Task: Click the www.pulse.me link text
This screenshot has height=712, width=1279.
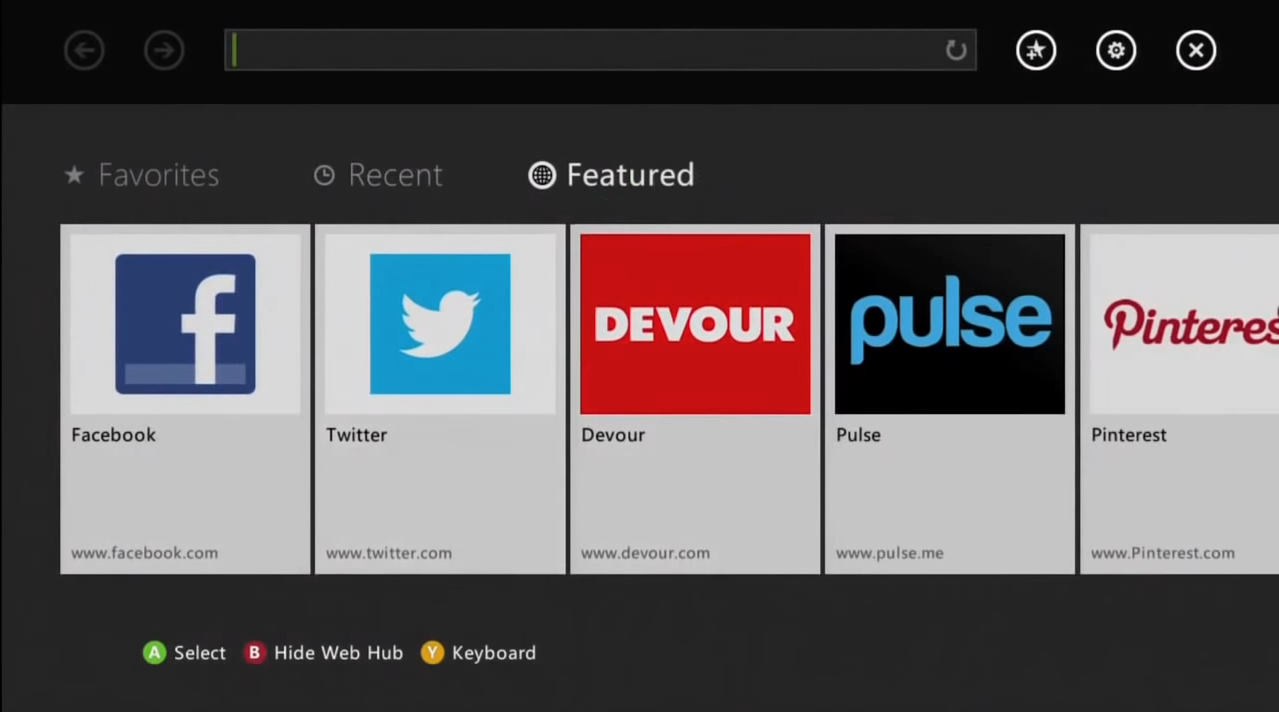Action: click(x=889, y=553)
